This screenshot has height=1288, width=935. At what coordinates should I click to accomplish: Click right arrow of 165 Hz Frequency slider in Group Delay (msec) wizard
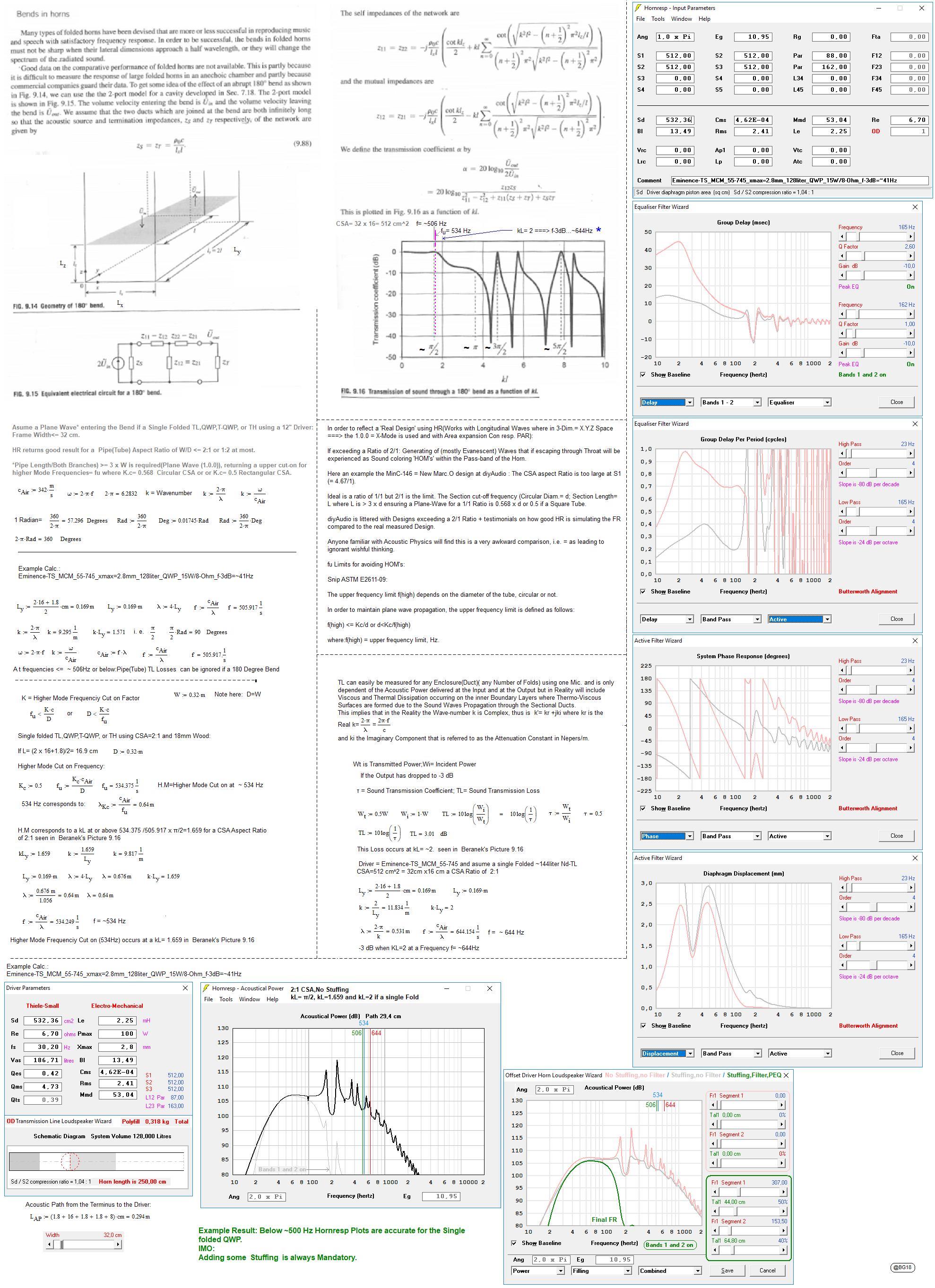pyautogui.click(x=910, y=237)
